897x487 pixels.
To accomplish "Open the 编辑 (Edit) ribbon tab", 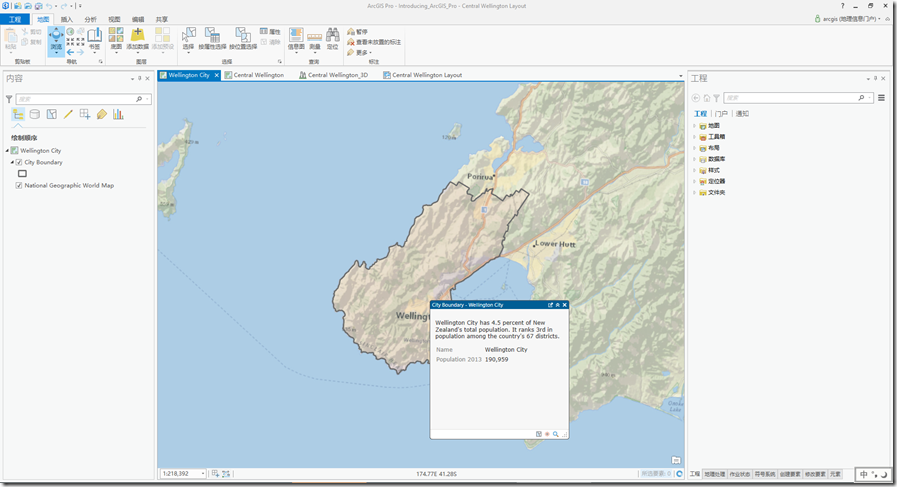I will (x=138, y=19).
